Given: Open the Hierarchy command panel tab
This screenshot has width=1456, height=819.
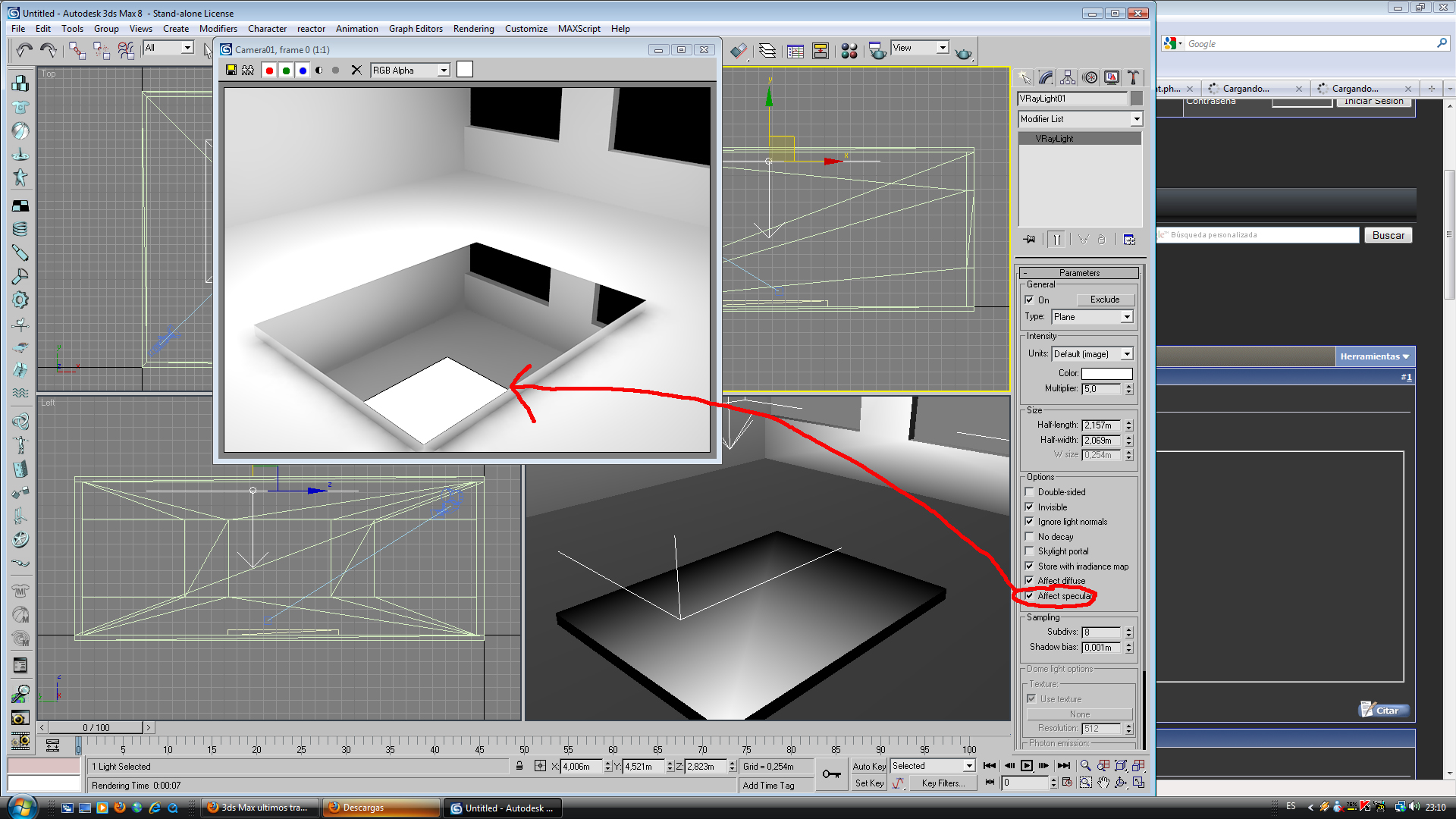Looking at the screenshot, I should tap(1068, 77).
